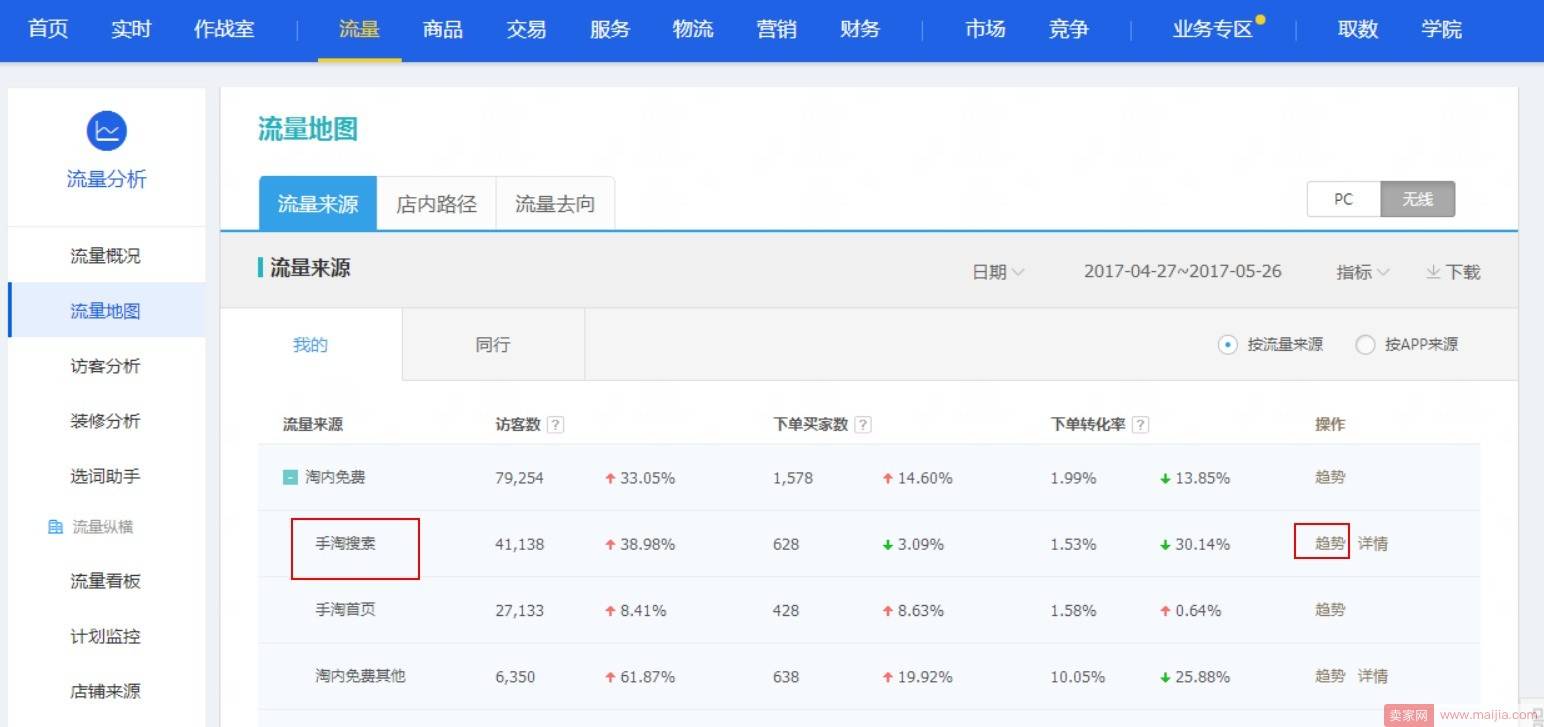Image resolution: width=1544 pixels, height=727 pixels.
Task: Open 服务 in top navigation
Action: (610, 29)
